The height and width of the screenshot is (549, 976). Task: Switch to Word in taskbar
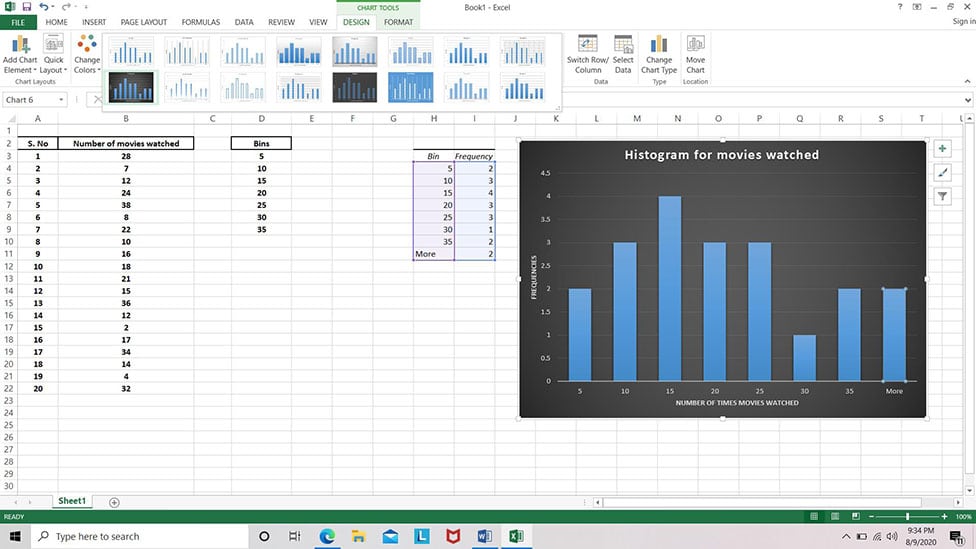click(484, 536)
